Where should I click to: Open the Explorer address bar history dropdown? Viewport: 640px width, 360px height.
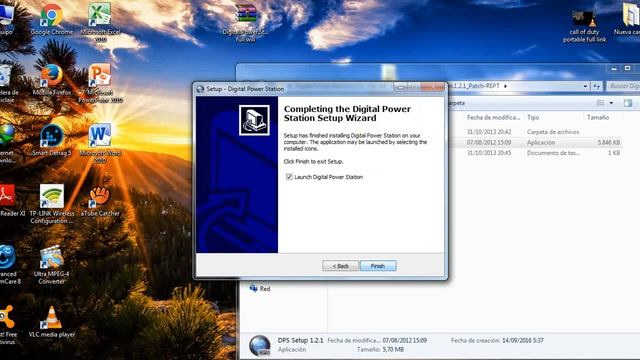pos(585,86)
